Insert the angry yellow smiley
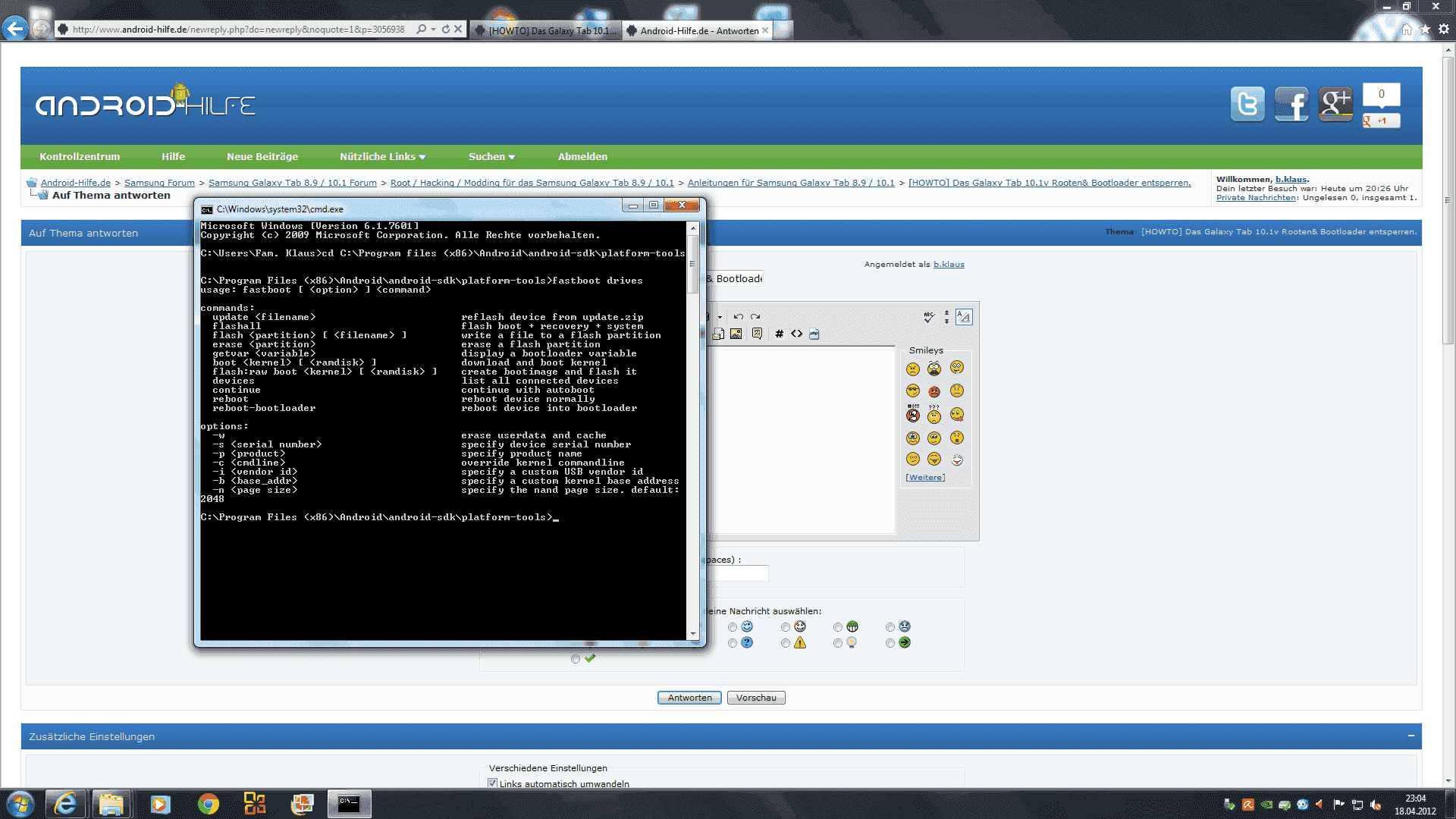 [x=913, y=369]
